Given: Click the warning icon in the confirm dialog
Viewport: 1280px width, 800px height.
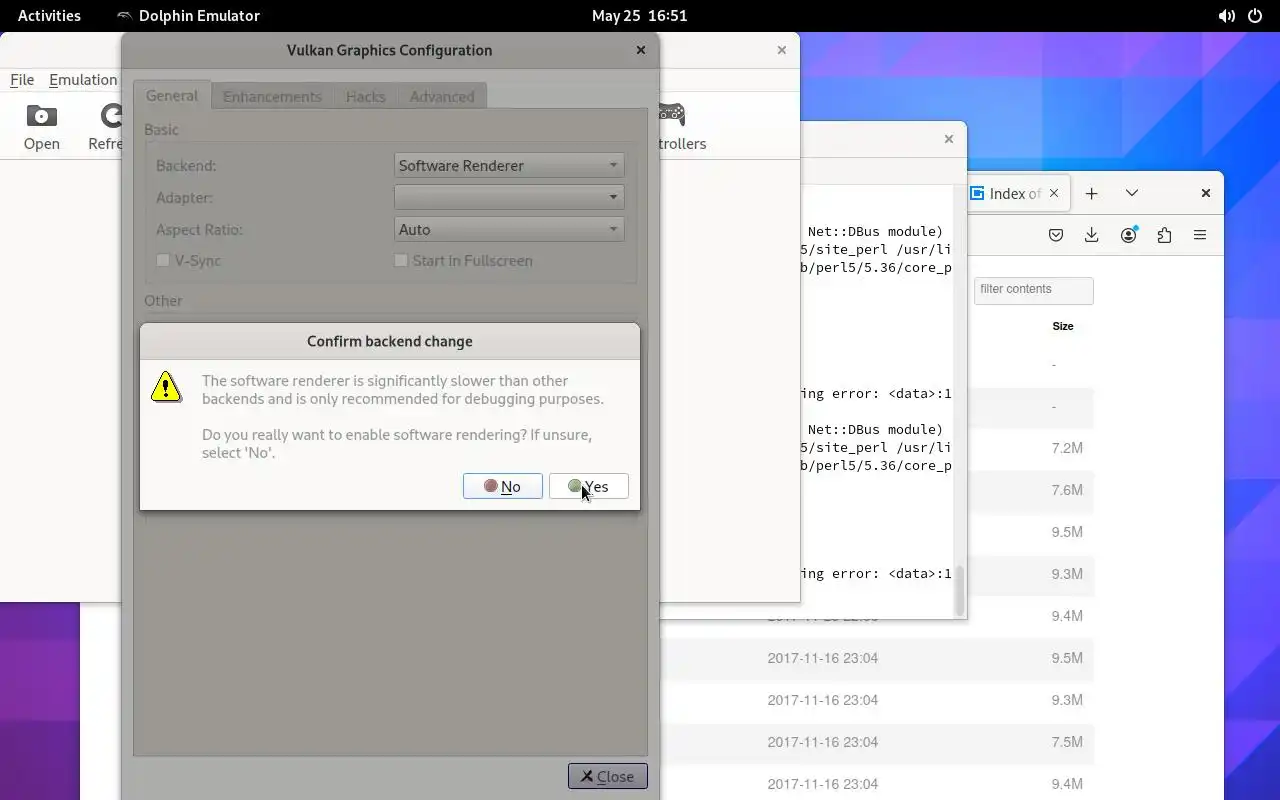Looking at the screenshot, I should (x=166, y=387).
